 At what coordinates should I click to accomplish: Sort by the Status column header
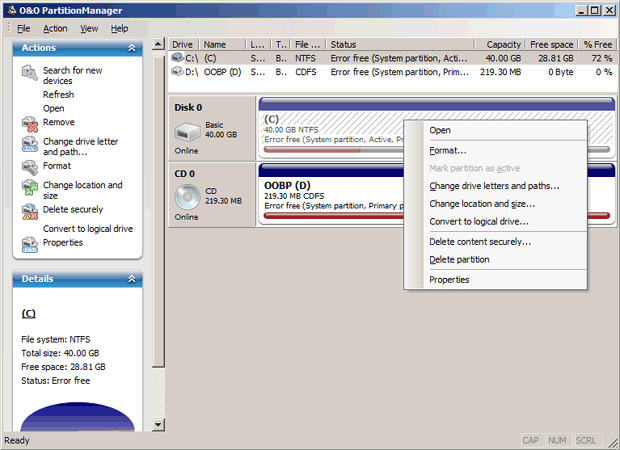click(x=401, y=44)
